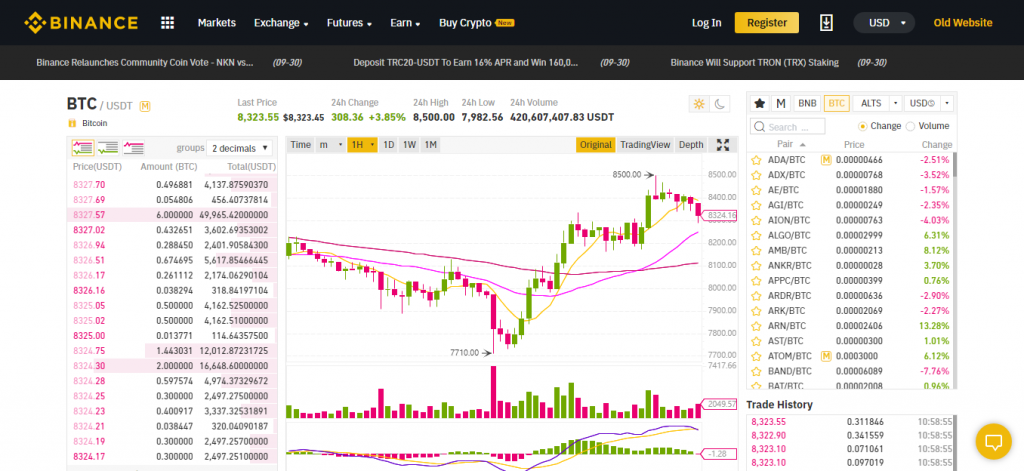Click the Binance logo
Screen dimensions: 1024x471
(81, 23)
